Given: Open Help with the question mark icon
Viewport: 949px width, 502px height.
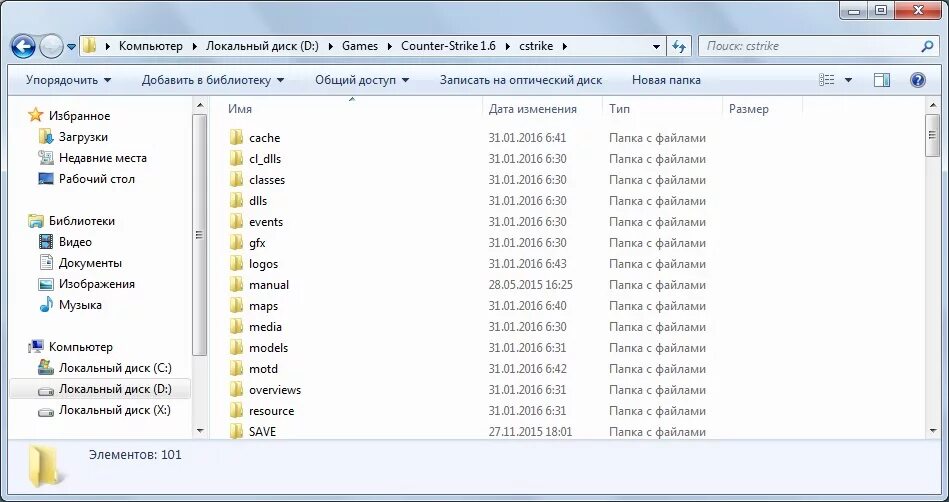Looking at the screenshot, I should tap(918, 80).
